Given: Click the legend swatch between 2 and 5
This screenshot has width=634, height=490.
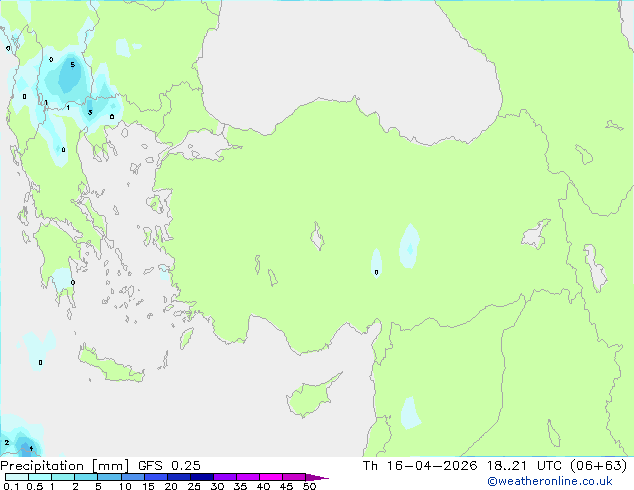Looking at the screenshot, I should coord(86,477).
